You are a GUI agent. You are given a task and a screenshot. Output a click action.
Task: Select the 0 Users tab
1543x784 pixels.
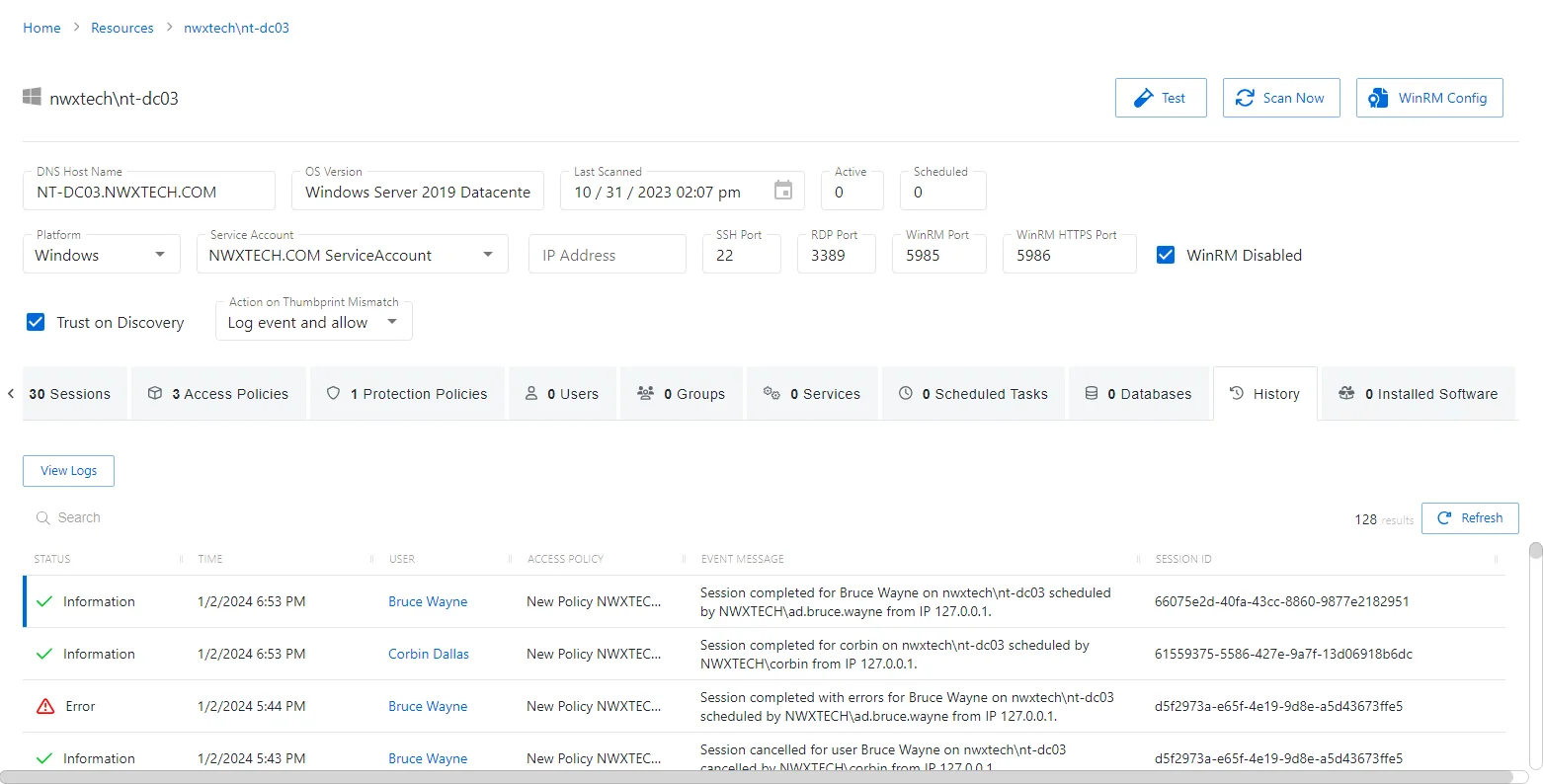point(562,394)
